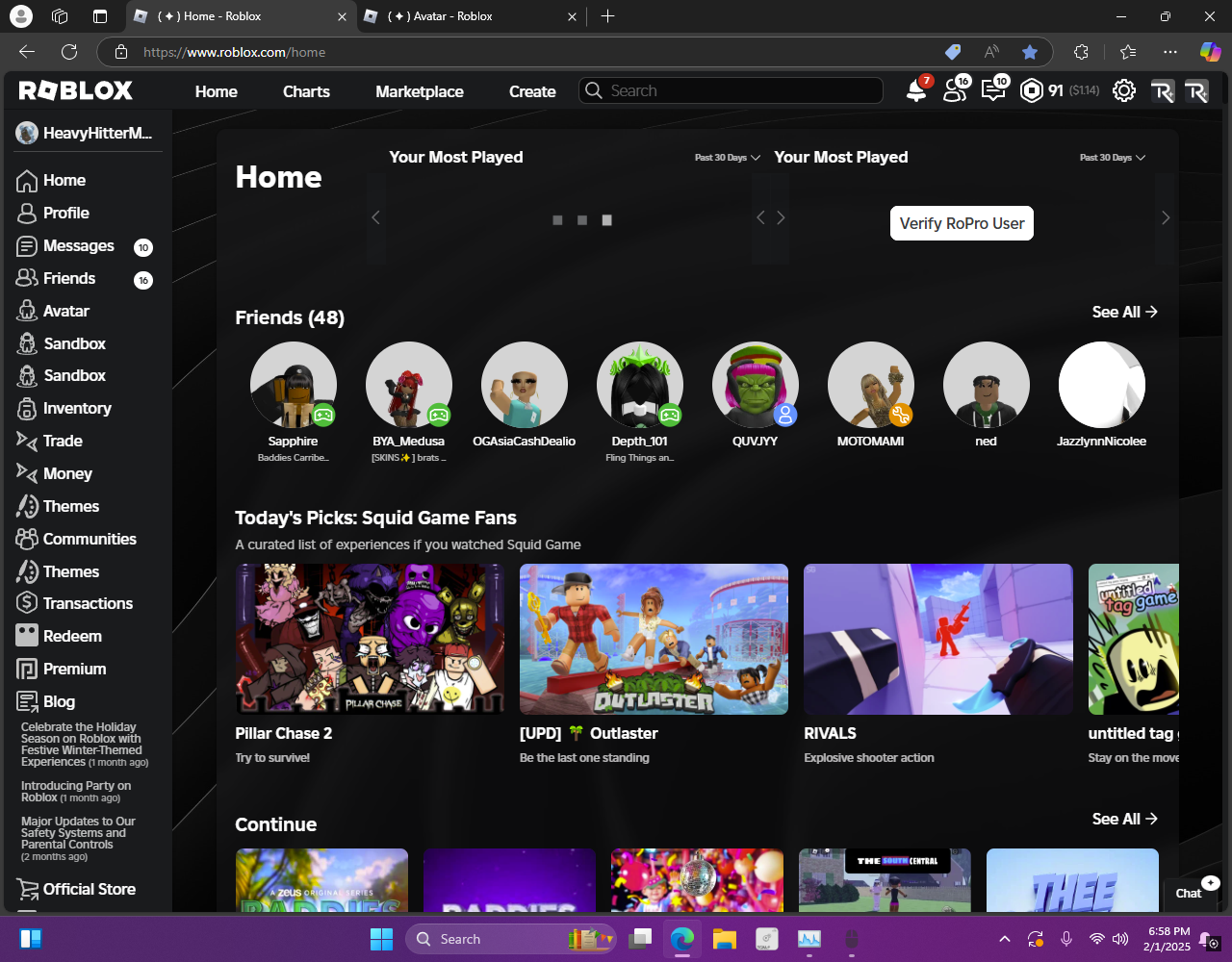Viewport: 1232px width, 962px height.
Task: Open the settings gear icon
Action: [1123, 90]
